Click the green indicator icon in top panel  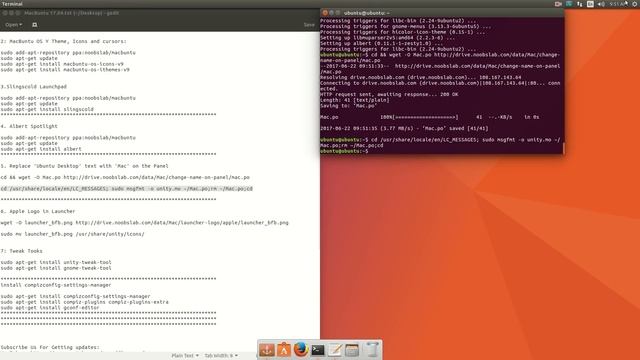pos(569,4)
